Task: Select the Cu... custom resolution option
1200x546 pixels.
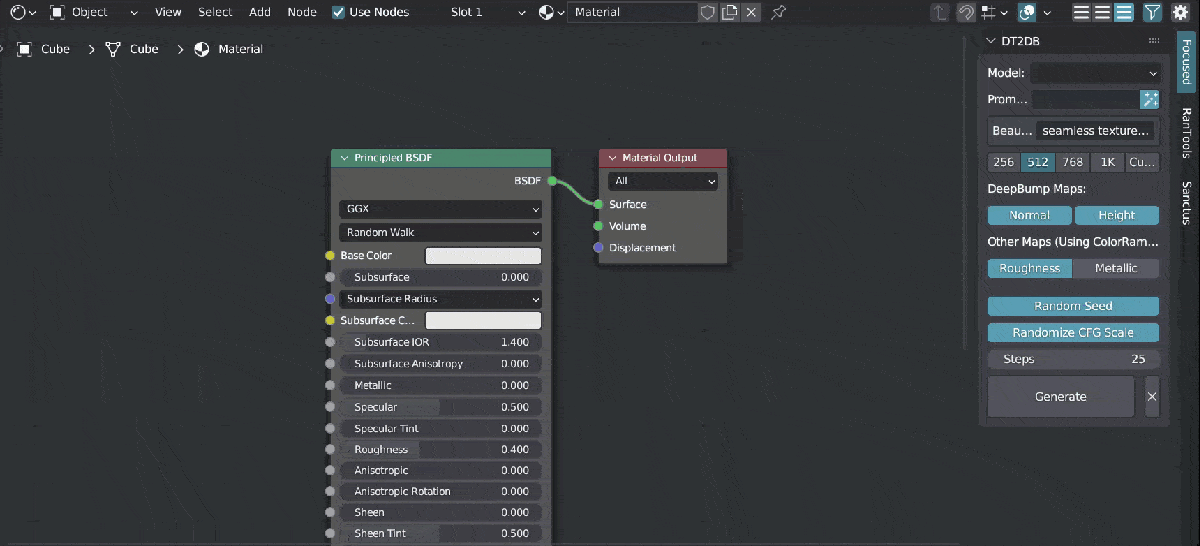Action: point(1142,162)
